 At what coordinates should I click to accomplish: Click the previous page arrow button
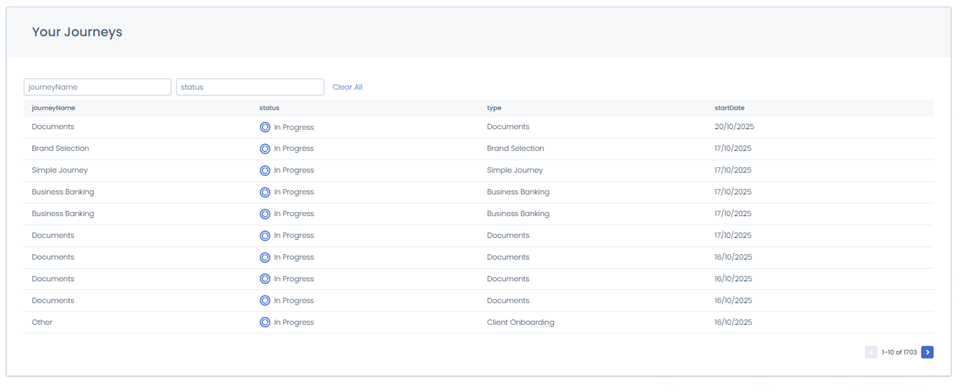point(871,352)
